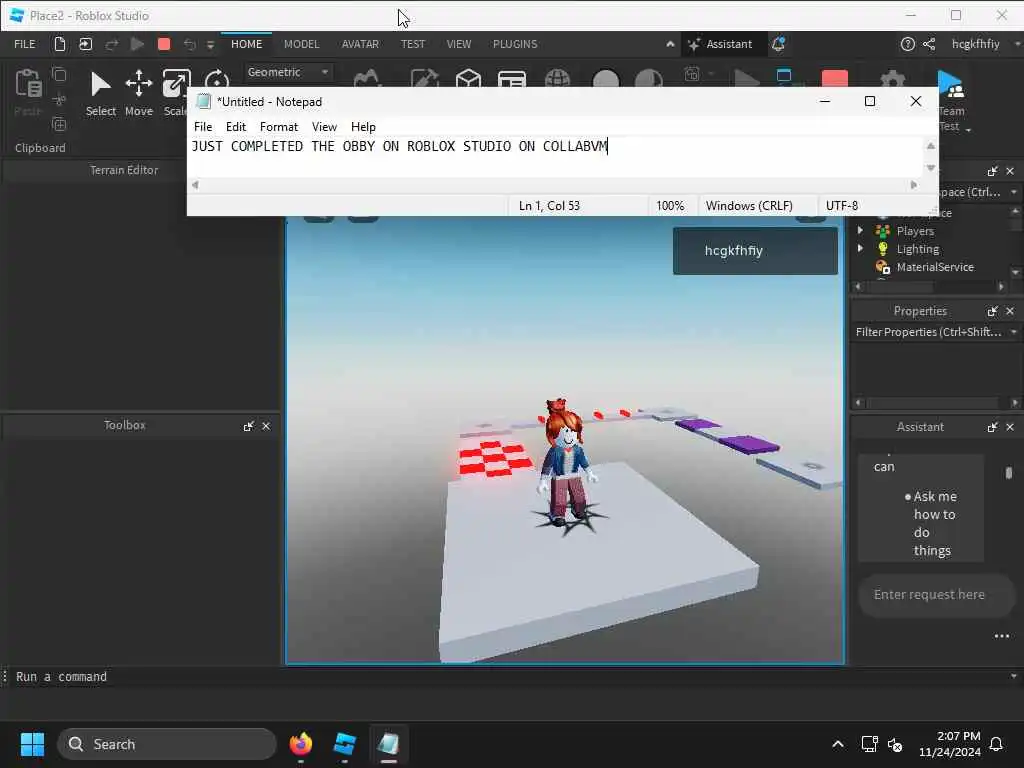The width and height of the screenshot is (1024, 768).
Task: Click the New file icon in Studio toolbar
Action: pyautogui.click(x=59, y=44)
